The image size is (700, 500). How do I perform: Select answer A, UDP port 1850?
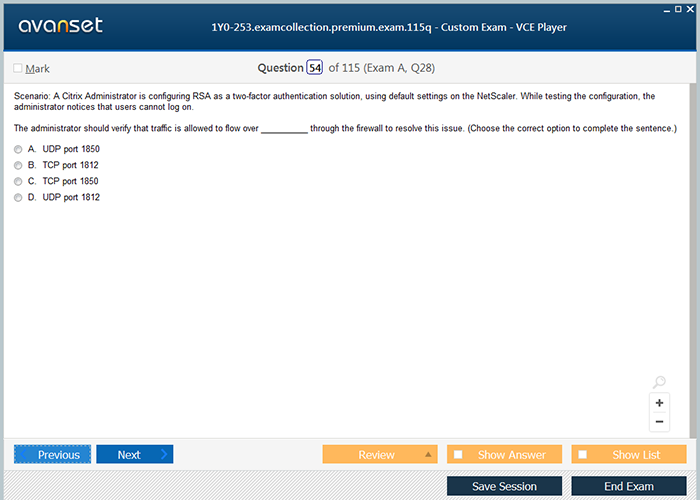click(18, 149)
